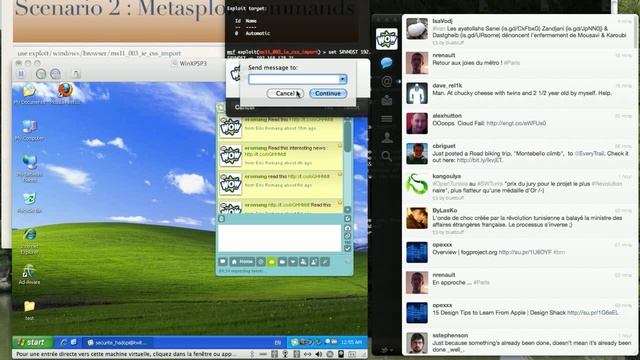Open Mozilla Firefox shortcut on XP desktop
The image size is (640, 360).
(x=65, y=93)
